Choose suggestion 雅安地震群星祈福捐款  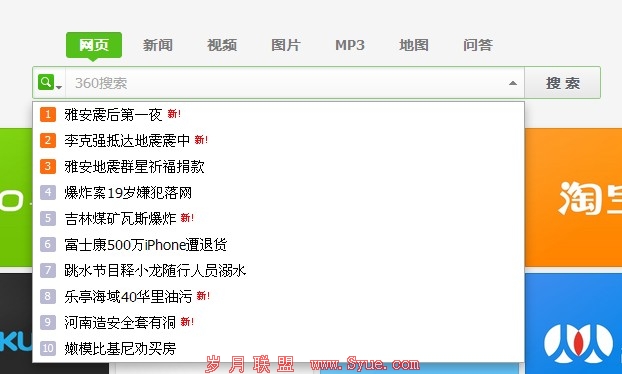click(x=134, y=167)
